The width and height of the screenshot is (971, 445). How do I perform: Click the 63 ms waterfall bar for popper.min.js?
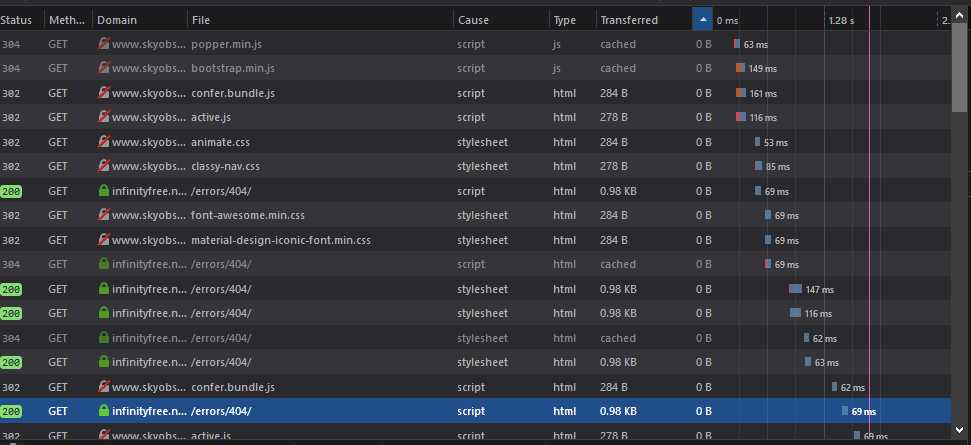pos(737,44)
